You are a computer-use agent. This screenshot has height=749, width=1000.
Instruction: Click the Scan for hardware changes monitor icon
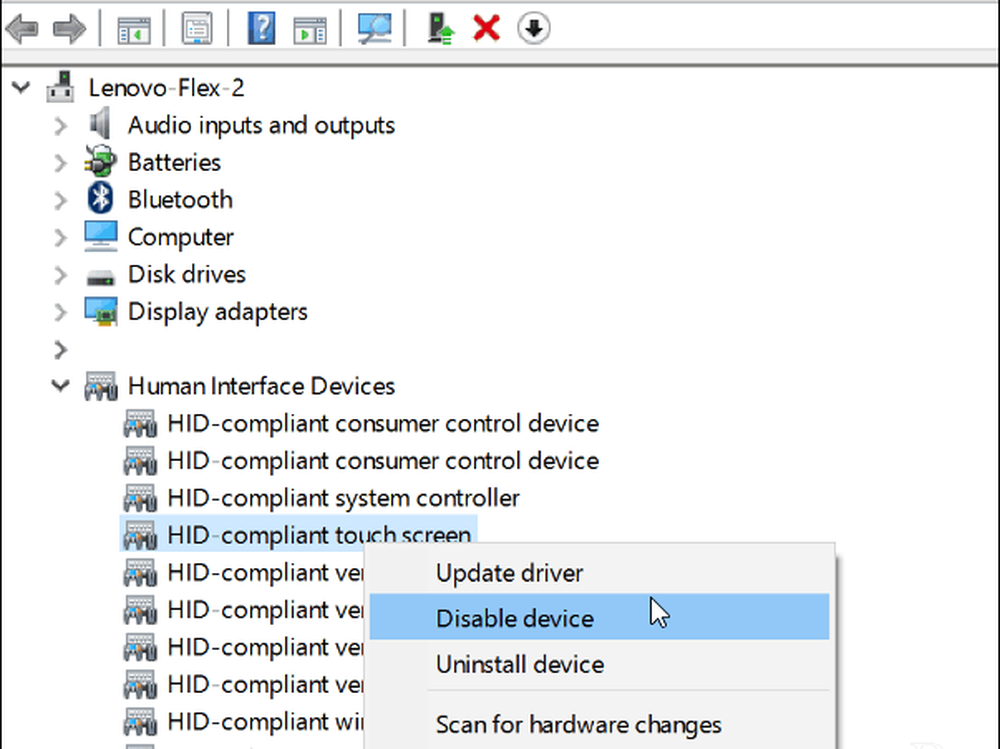pyautogui.click(x=375, y=28)
